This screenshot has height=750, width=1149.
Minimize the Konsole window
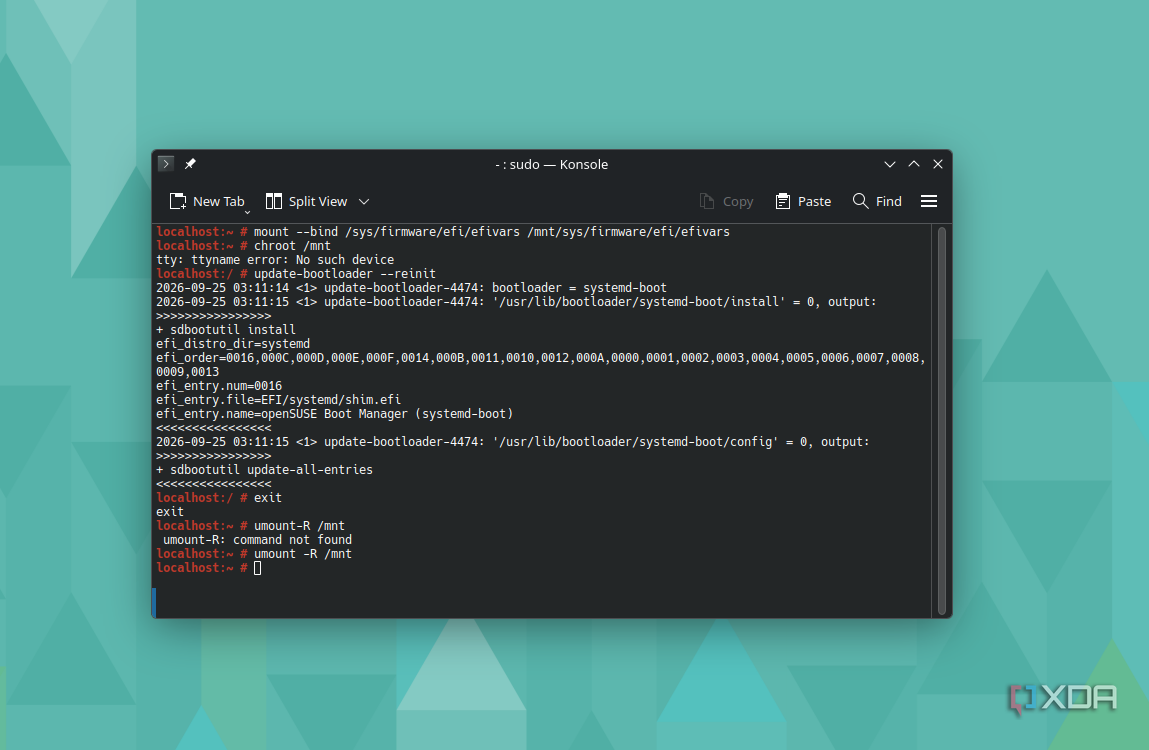tap(890, 164)
